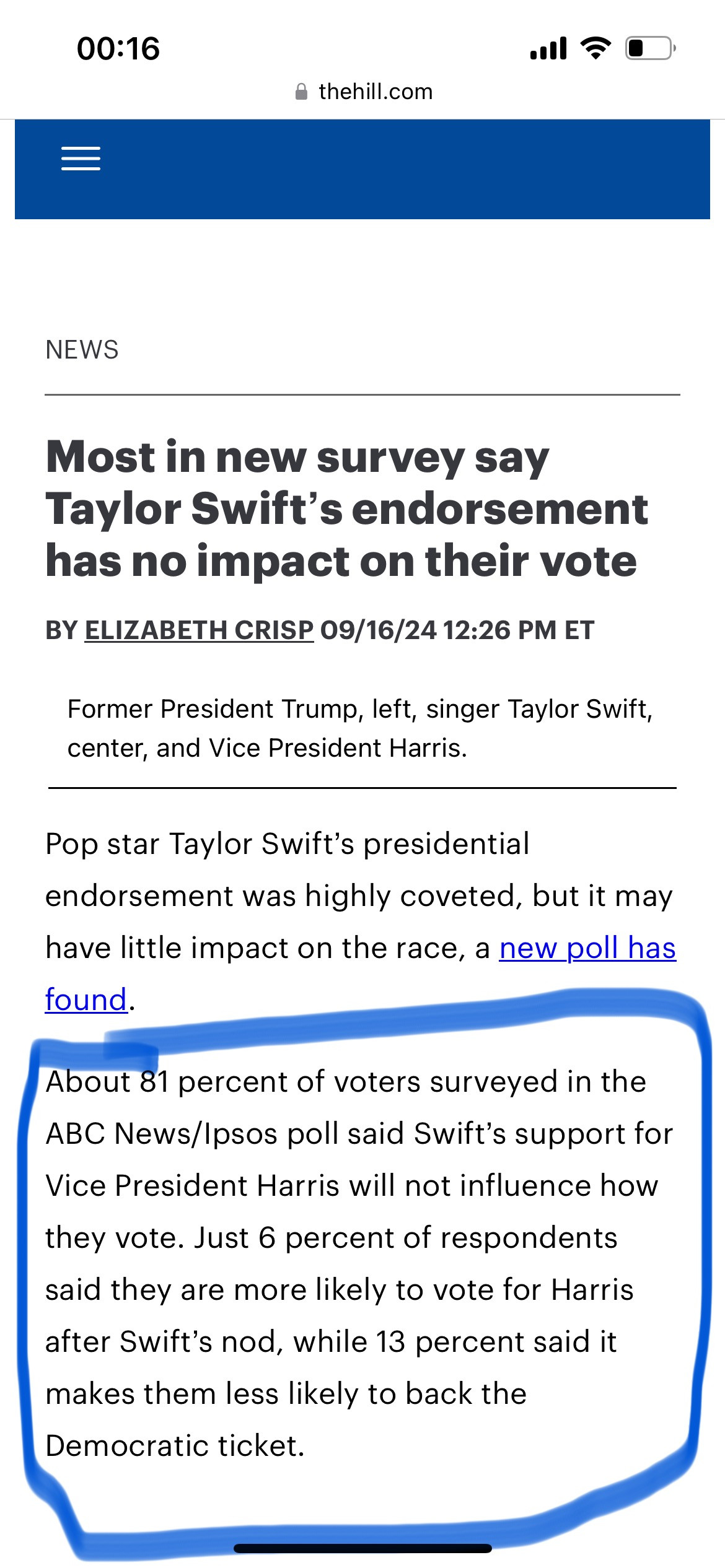Click the underlined "found" link text
This screenshot has width=725, height=1568.
coord(86,1000)
